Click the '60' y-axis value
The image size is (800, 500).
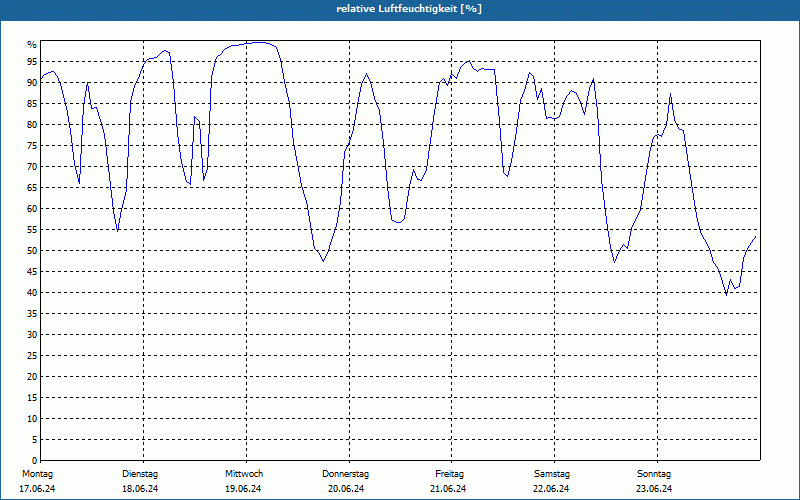(x=32, y=209)
